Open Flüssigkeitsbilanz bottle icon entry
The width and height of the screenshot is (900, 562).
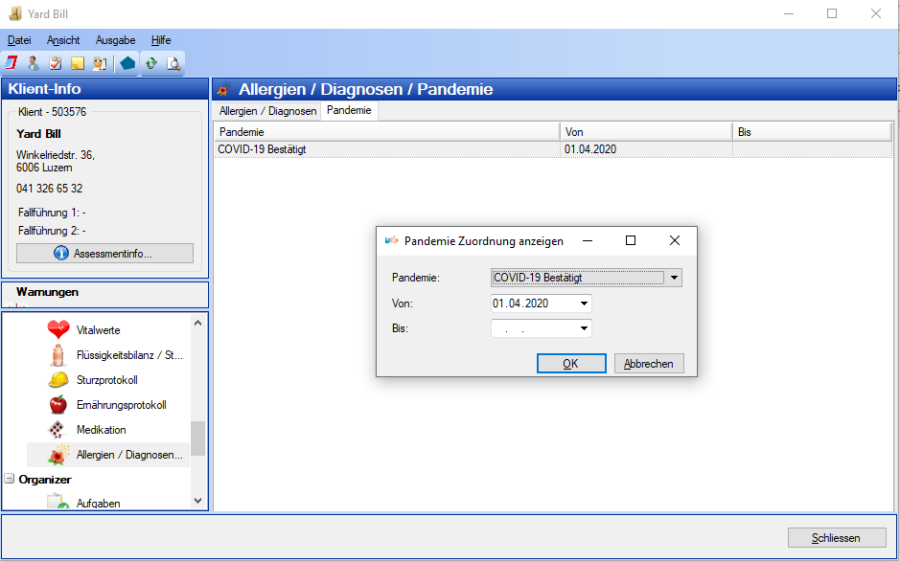pyautogui.click(x=57, y=355)
